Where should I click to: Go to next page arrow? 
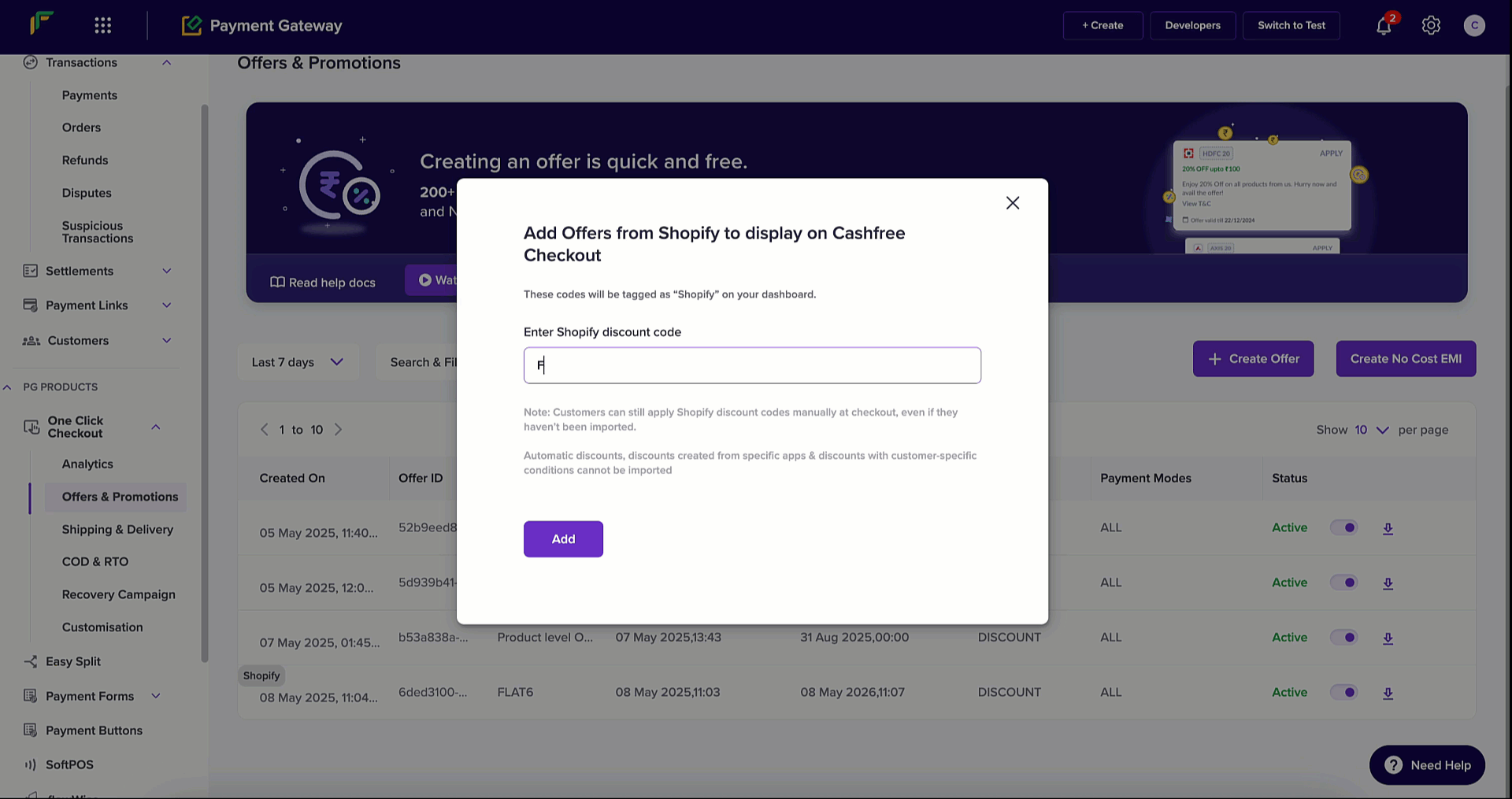(x=338, y=430)
